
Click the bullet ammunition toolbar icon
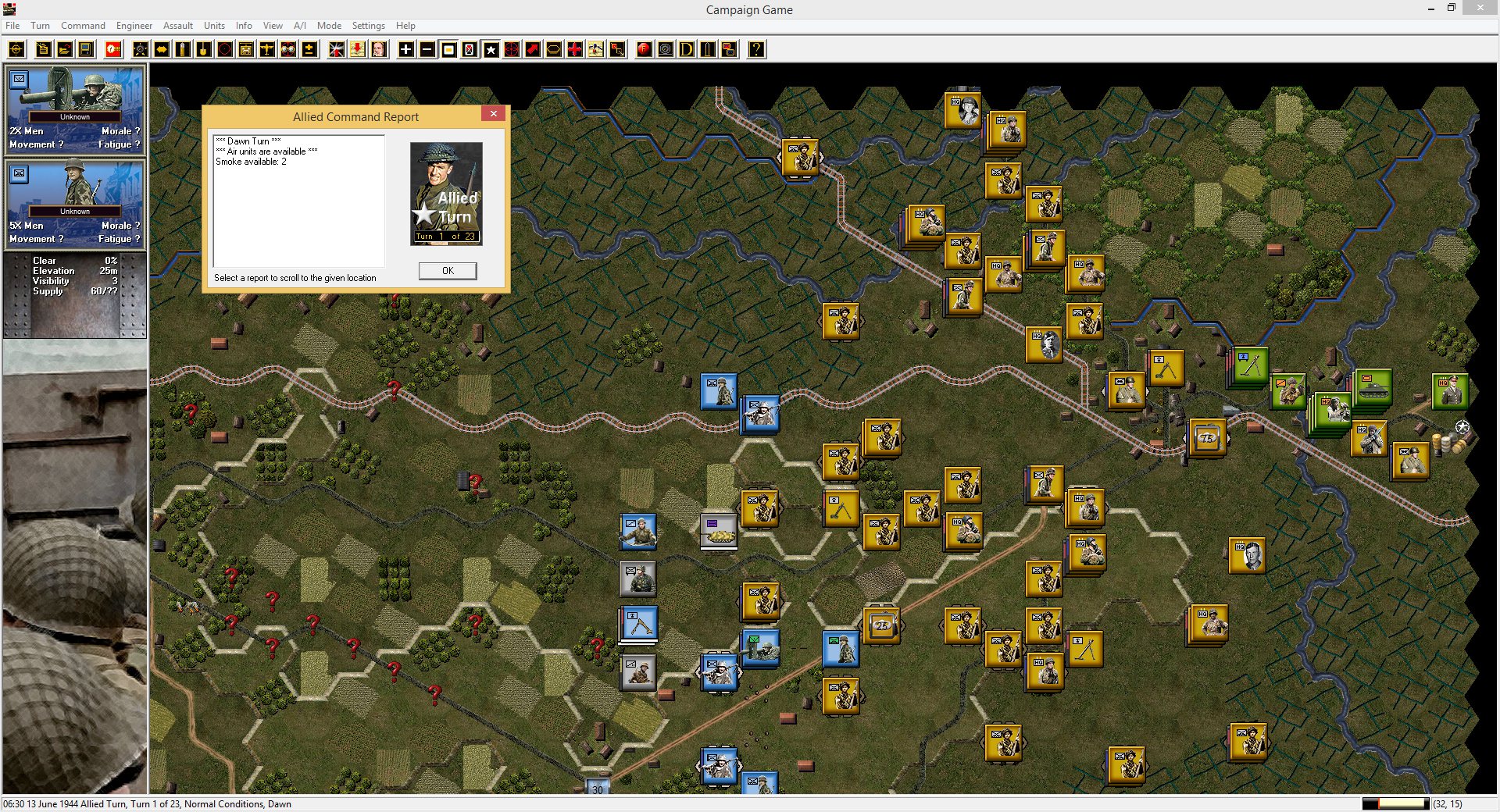click(183, 49)
